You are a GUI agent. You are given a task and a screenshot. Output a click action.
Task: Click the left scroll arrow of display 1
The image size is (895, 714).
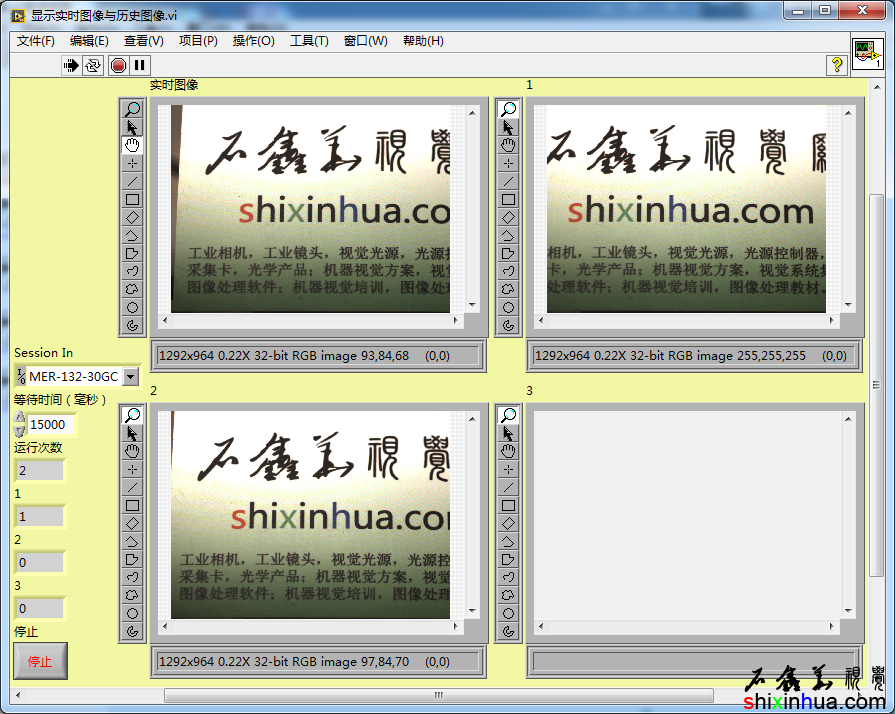(541, 320)
